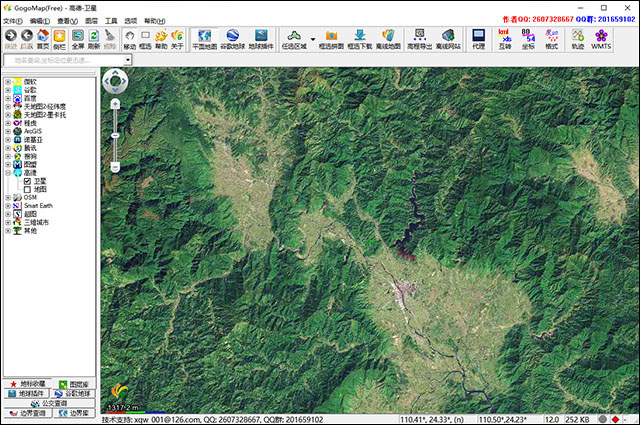
Task: Open the WMTS tool
Action: click(x=601, y=39)
